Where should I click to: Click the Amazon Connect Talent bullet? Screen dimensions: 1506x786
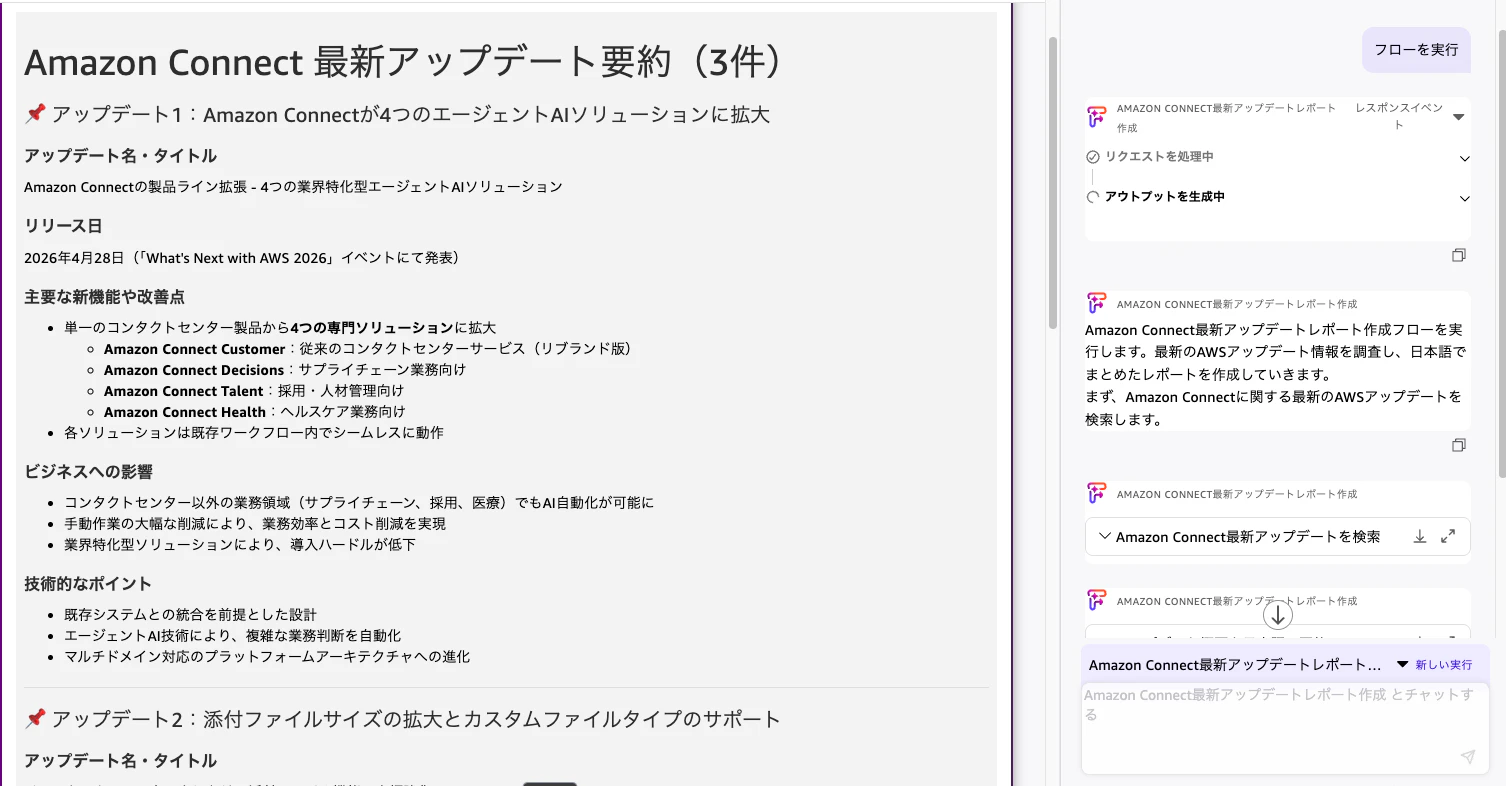point(254,391)
